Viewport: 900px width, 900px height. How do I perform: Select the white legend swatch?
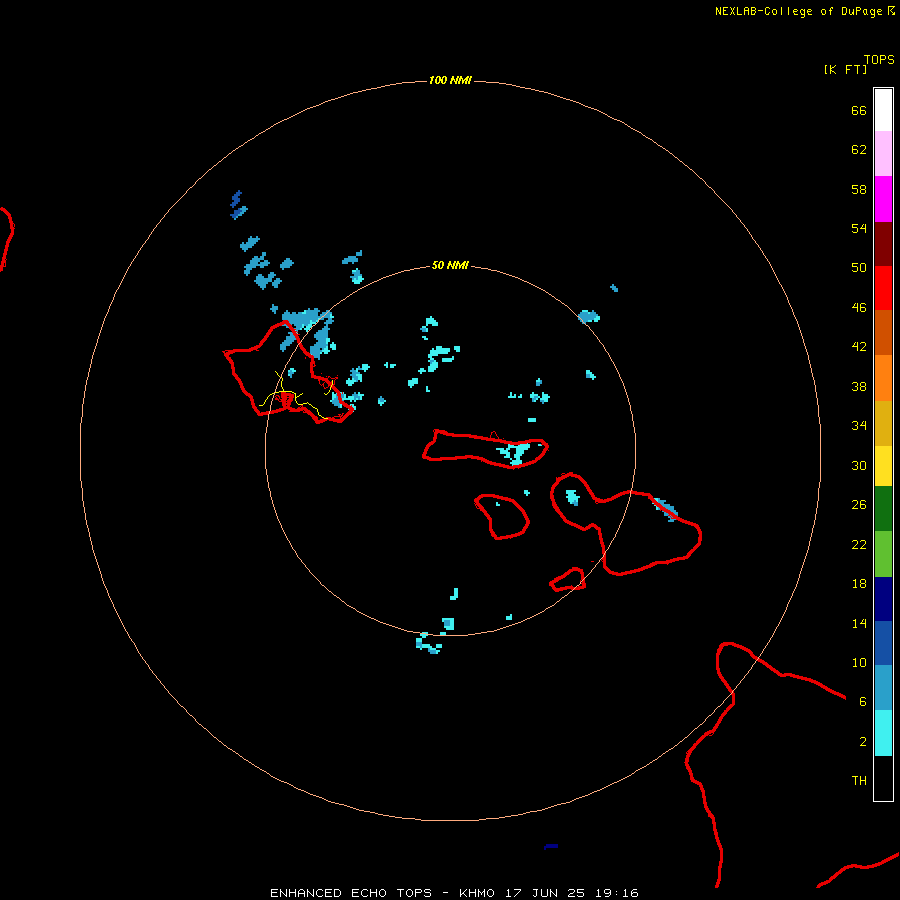pyautogui.click(x=883, y=110)
